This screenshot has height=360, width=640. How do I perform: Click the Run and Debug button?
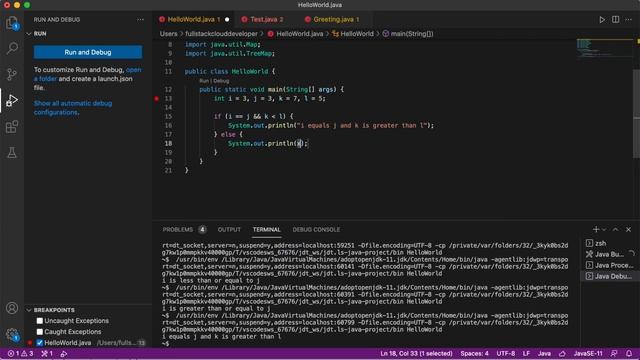point(88,52)
